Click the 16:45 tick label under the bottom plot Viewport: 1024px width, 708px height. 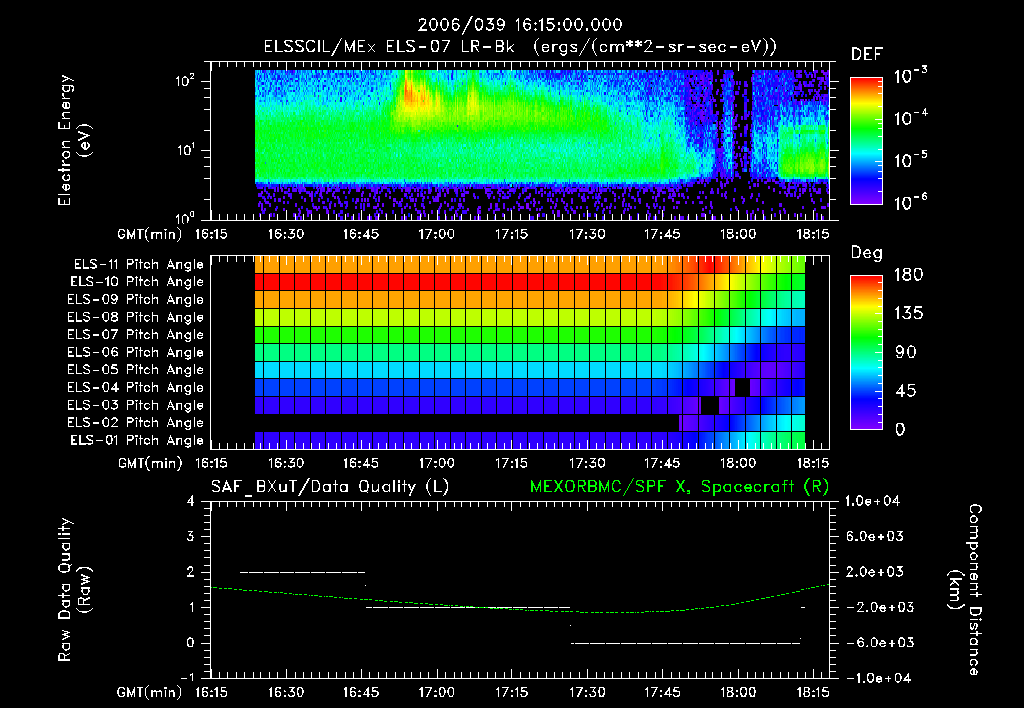(x=361, y=692)
